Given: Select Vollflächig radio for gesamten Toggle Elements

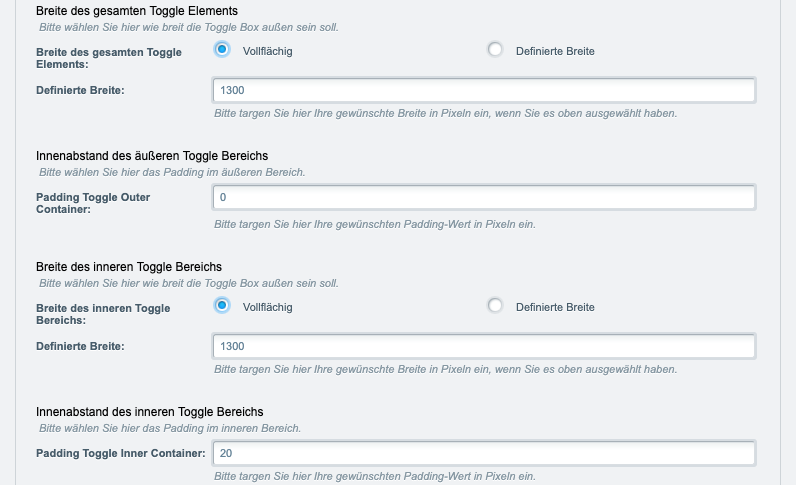Looking at the screenshot, I should click(x=222, y=50).
